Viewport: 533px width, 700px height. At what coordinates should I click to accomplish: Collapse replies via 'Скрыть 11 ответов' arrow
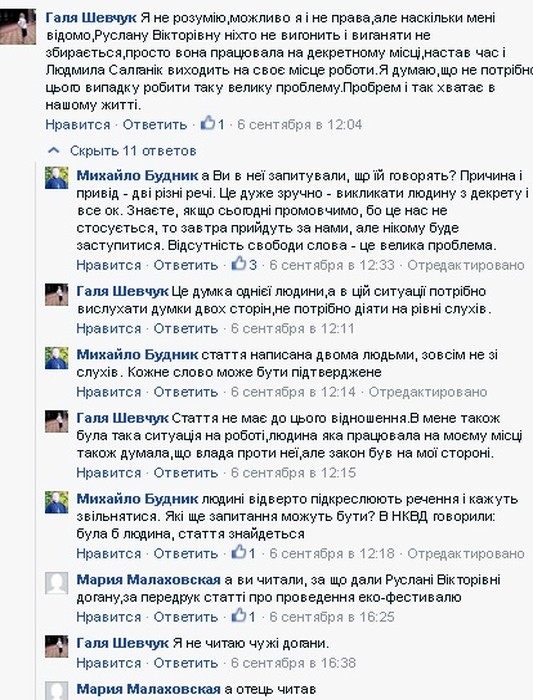pos(54,151)
